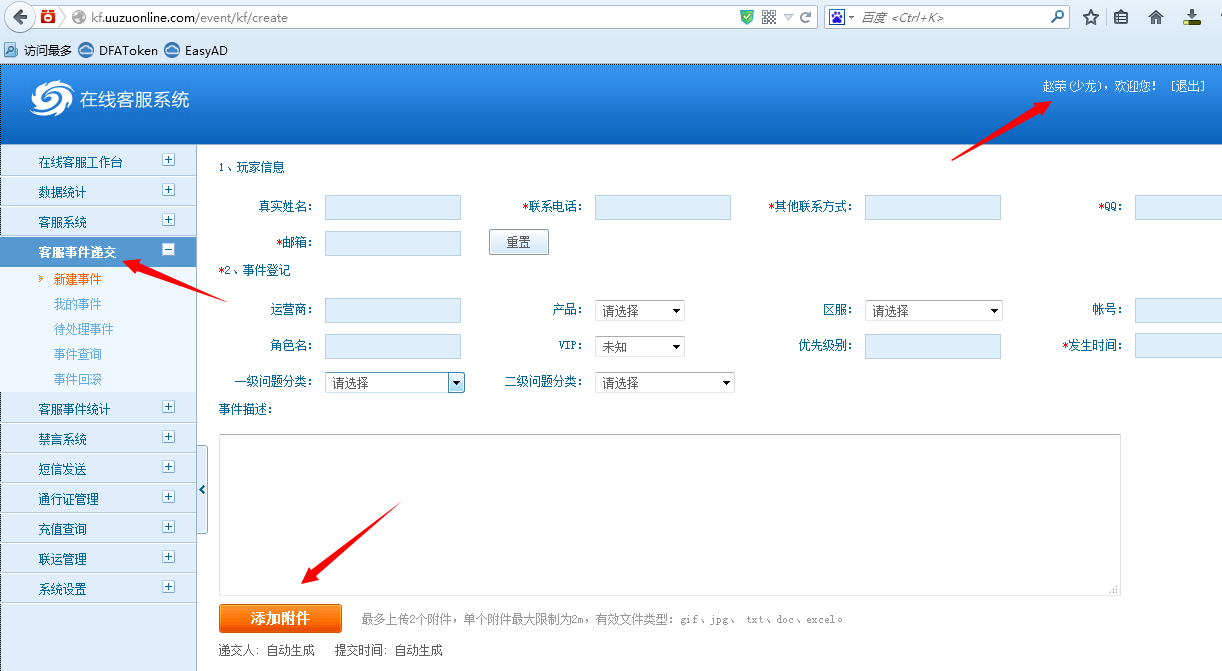The image size is (1222, 671).
Task: Click the 联系电话 input field
Action: click(x=663, y=207)
